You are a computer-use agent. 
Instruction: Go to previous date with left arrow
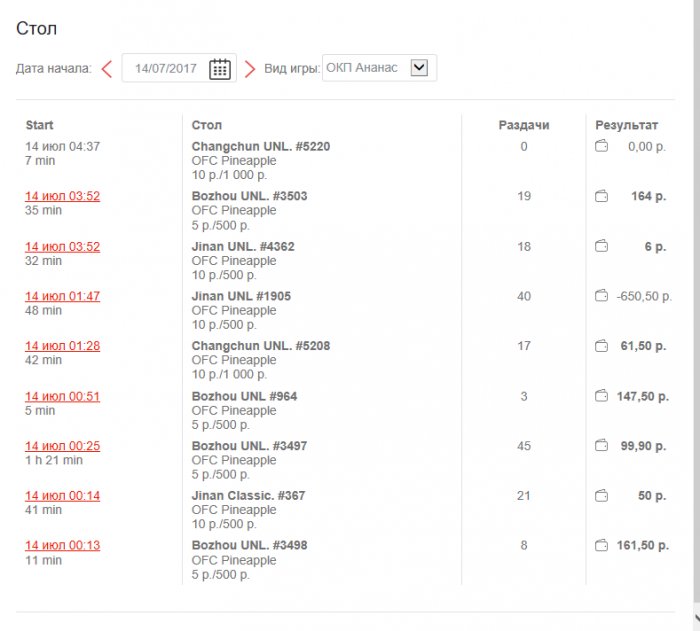point(106,68)
